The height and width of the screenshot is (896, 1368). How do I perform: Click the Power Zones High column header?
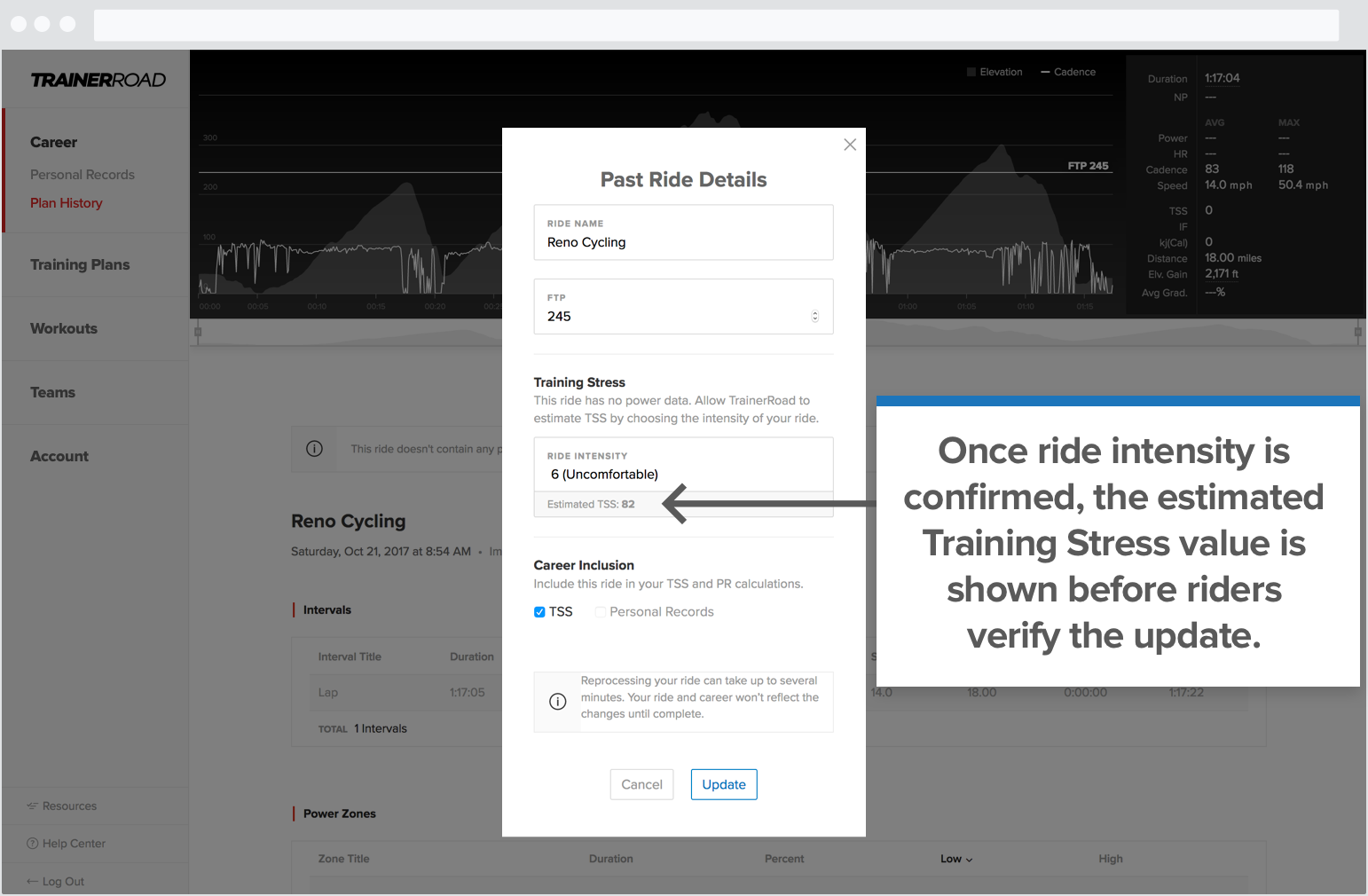1111,859
